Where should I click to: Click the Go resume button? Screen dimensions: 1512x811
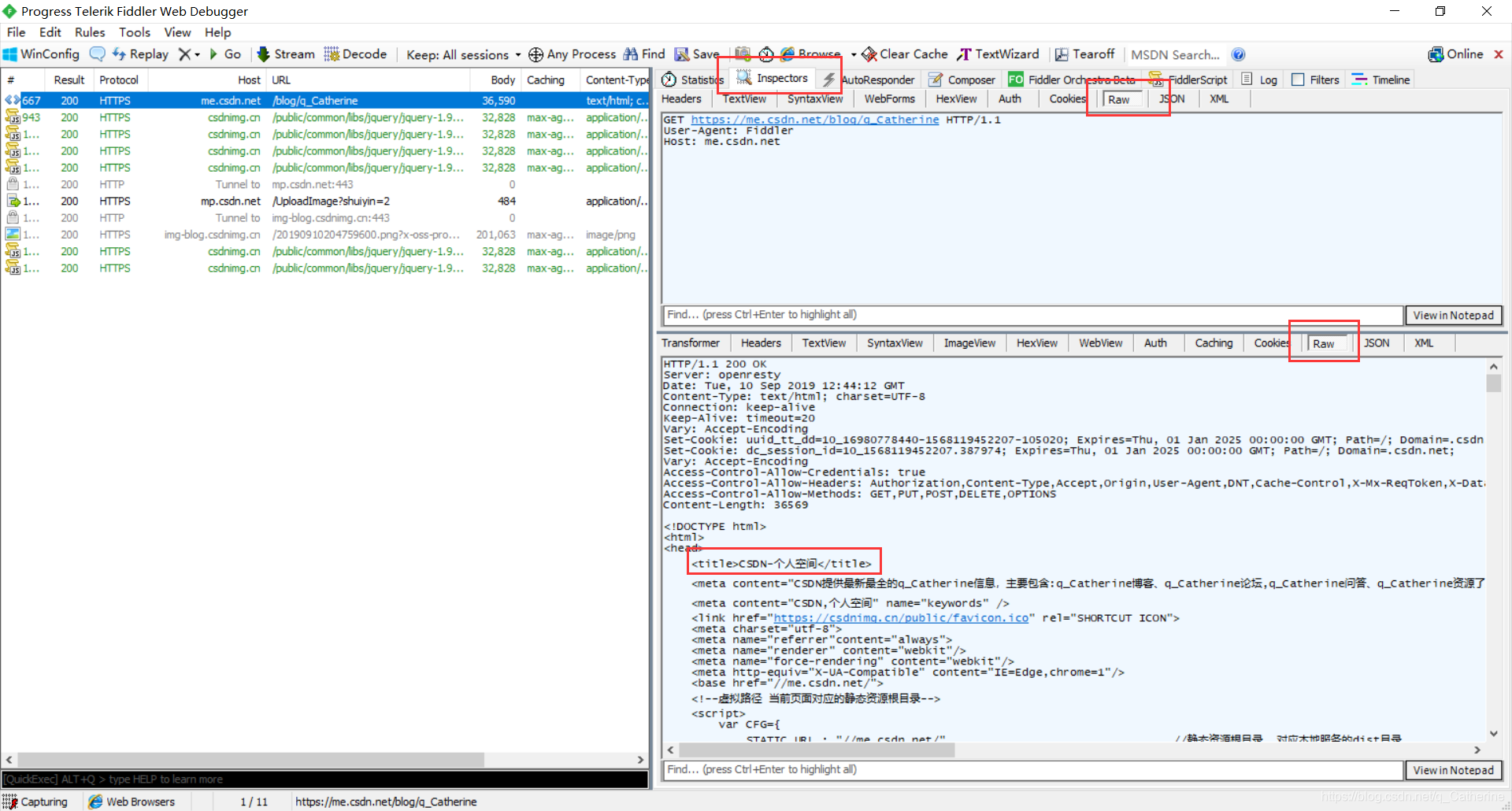(225, 54)
